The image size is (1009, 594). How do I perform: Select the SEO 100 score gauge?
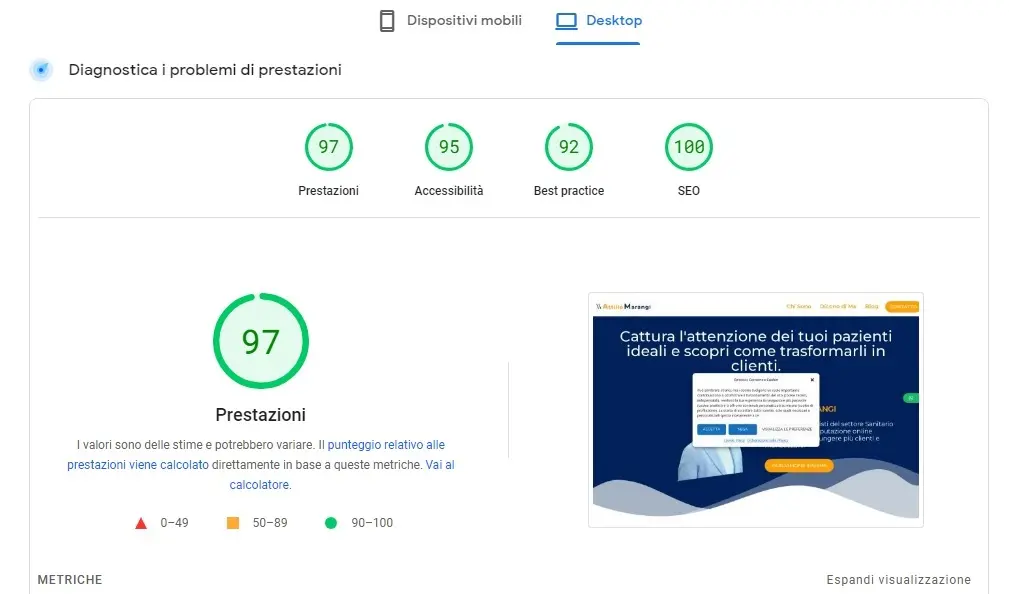coord(688,148)
